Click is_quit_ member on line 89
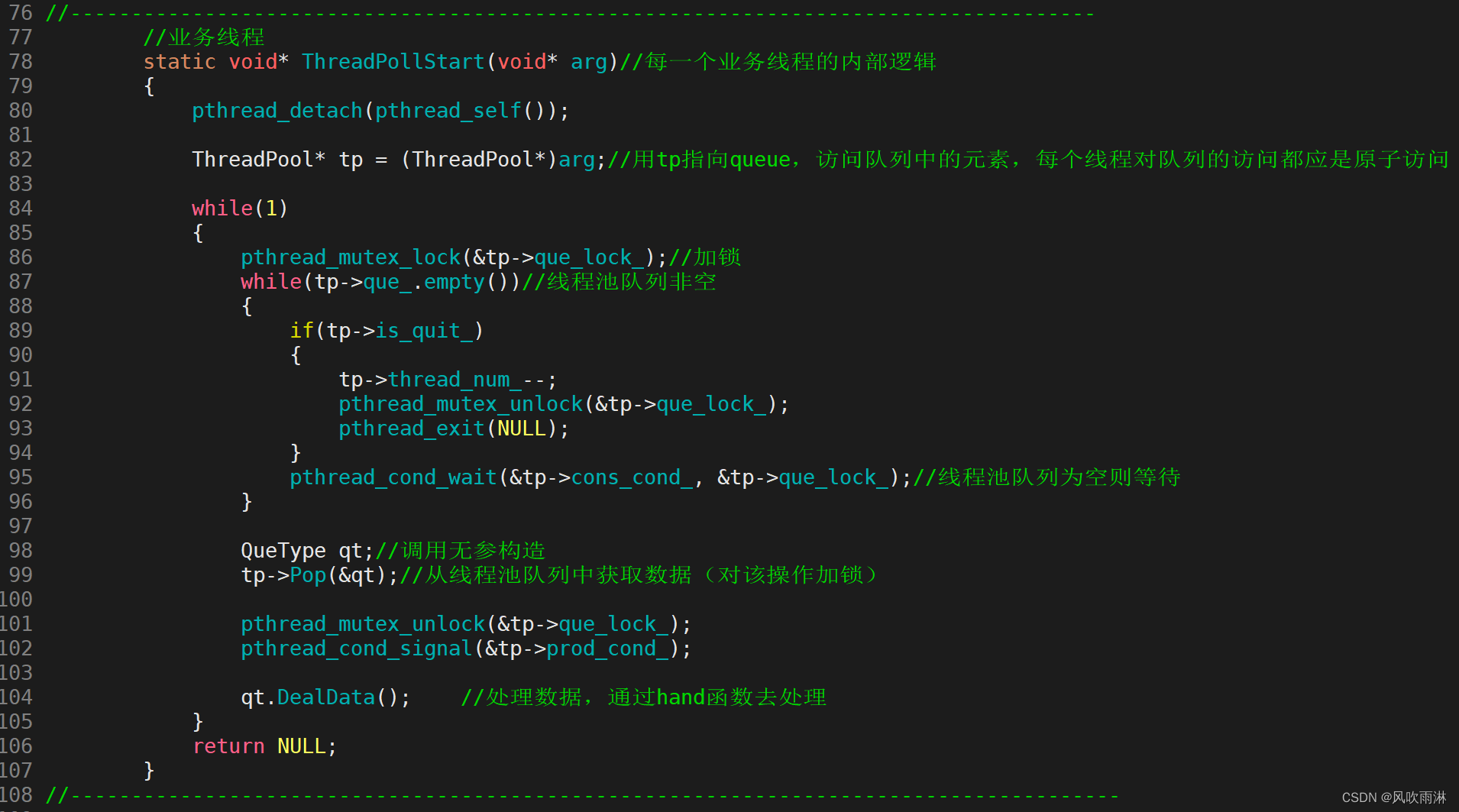The width and height of the screenshot is (1459, 812). 424,331
